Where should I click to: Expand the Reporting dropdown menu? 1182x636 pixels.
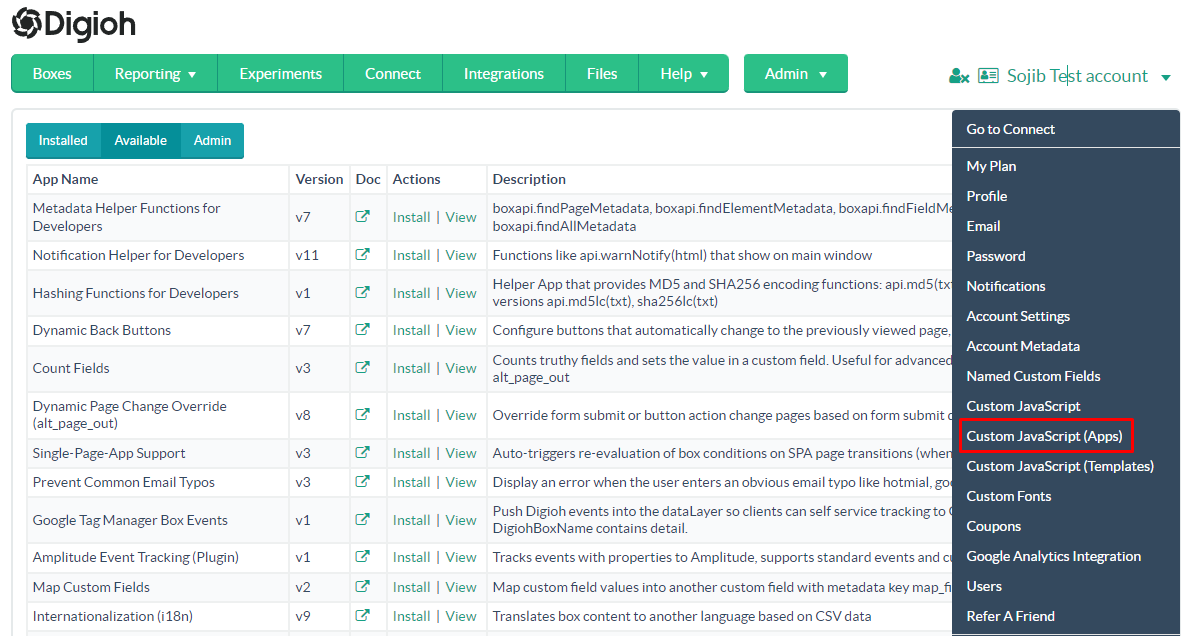click(155, 74)
